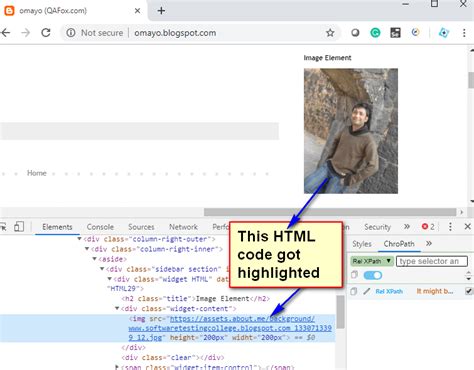
Task: Open a new browser tab
Action: (161, 11)
